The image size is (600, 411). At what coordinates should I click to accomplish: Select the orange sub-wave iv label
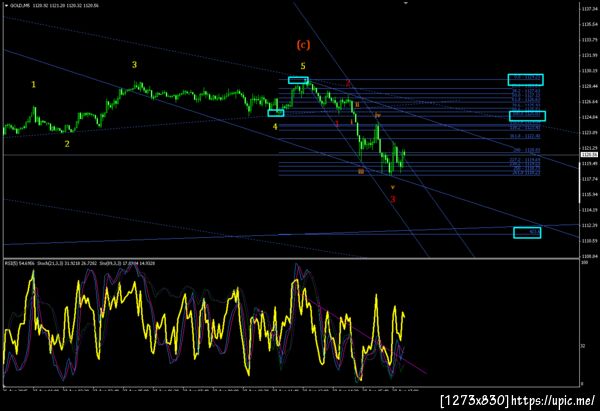pos(378,115)
